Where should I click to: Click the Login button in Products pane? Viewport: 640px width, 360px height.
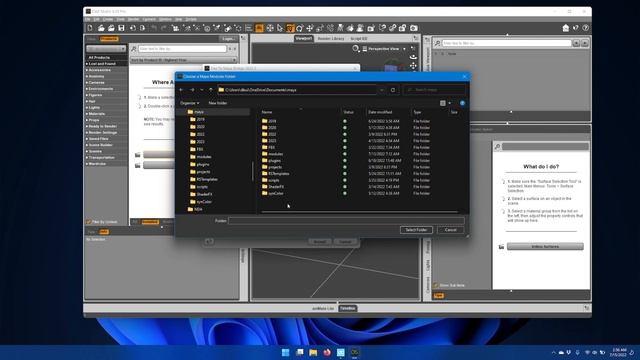point(229,39)
